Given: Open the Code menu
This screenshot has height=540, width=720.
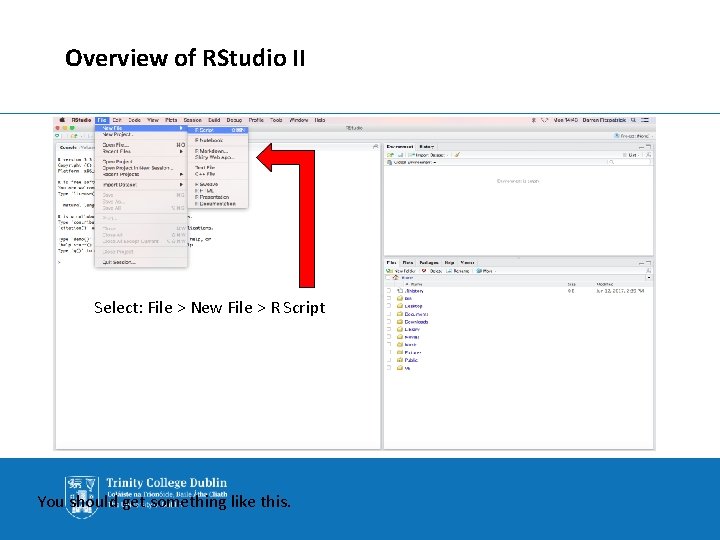Looking at the screenshot, I should pos(135,120).
